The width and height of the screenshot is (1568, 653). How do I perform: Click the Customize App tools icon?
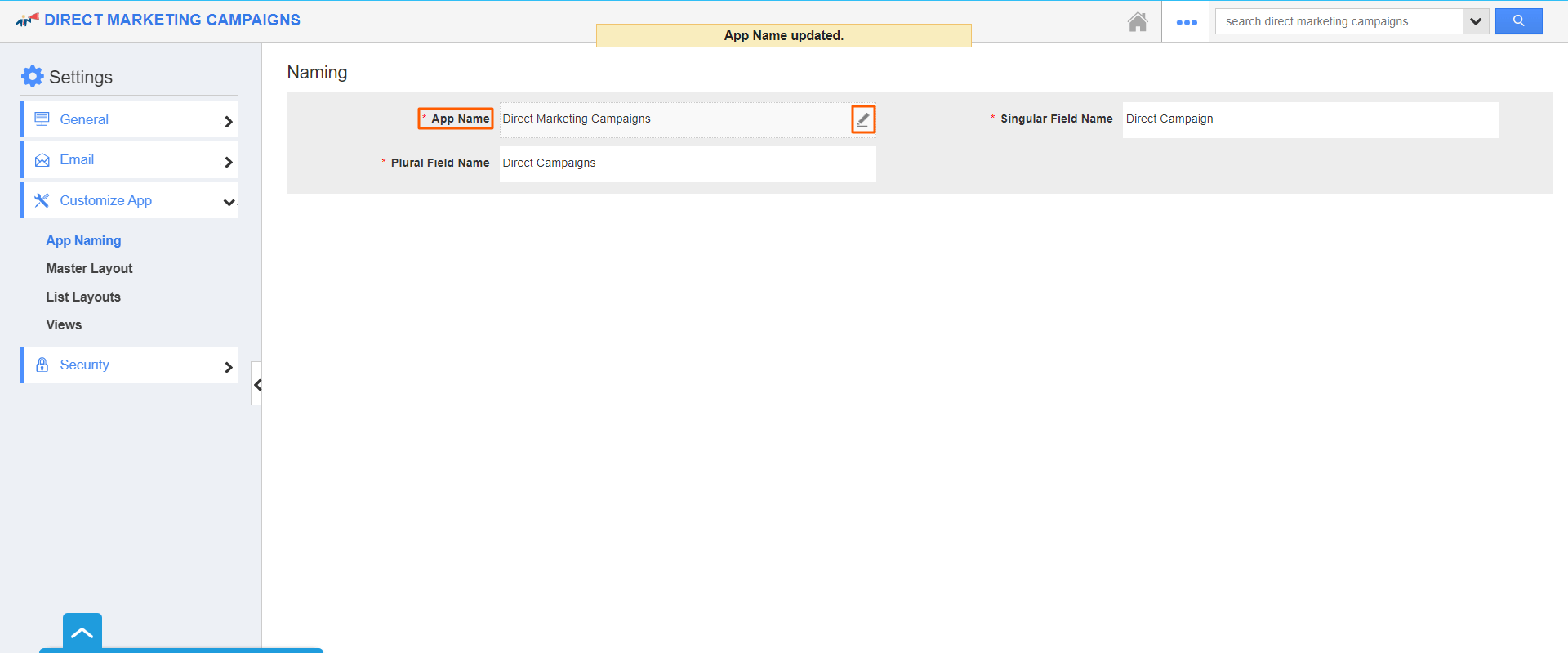pos(42,200)
